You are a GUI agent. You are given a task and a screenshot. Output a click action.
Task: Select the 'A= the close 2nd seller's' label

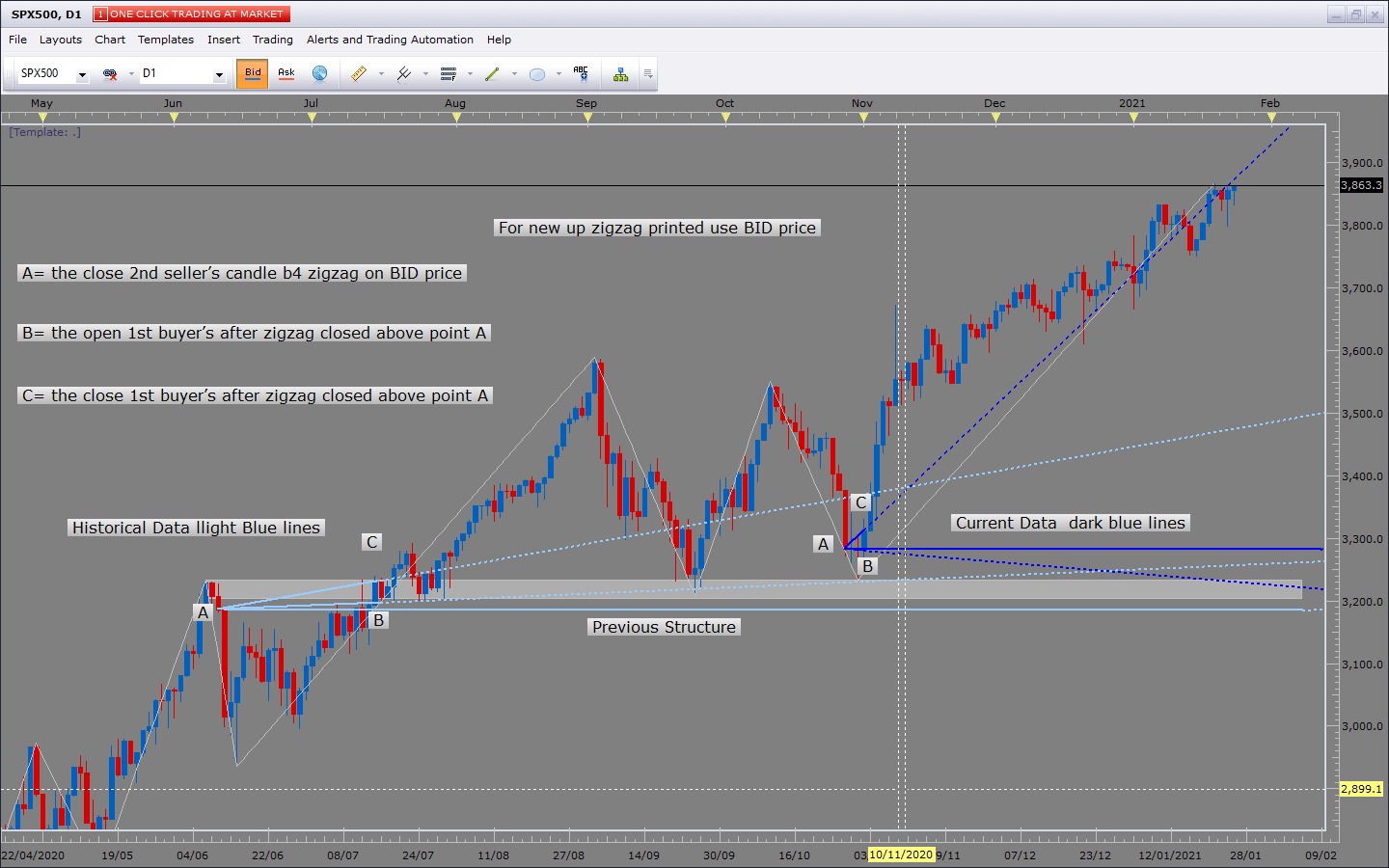[242, 273]
